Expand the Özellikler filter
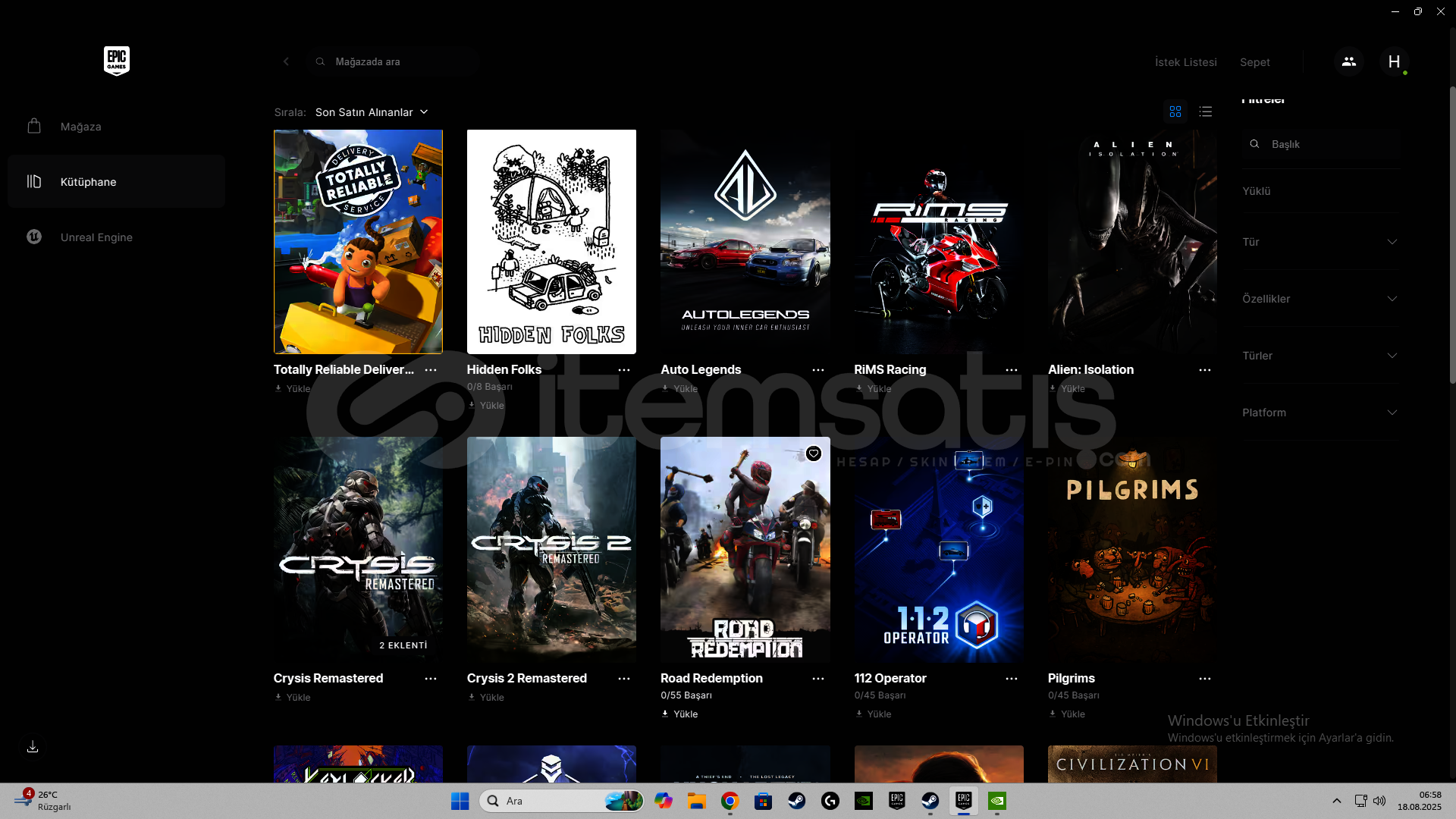The image size is (1456, 819). point(1320,299)
